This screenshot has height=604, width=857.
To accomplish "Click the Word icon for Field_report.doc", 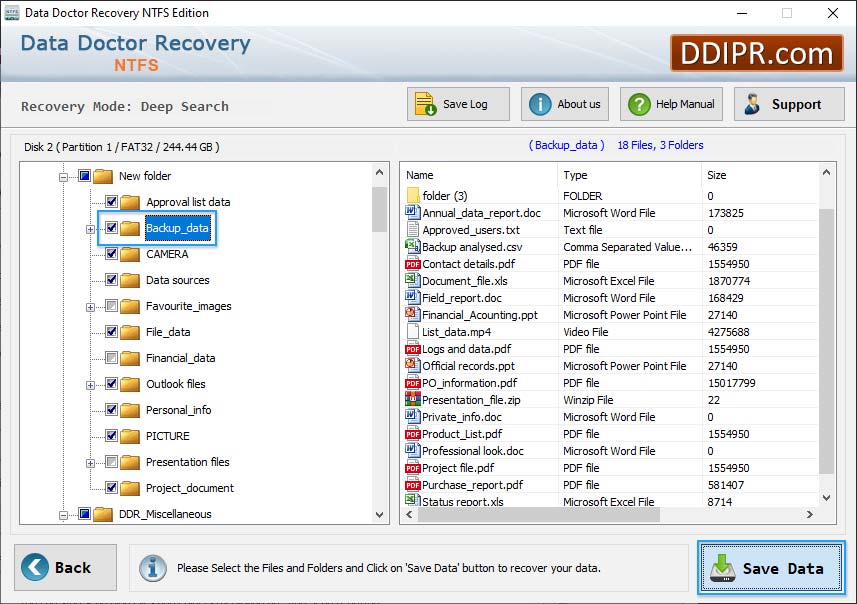I will tap(412, 297).
